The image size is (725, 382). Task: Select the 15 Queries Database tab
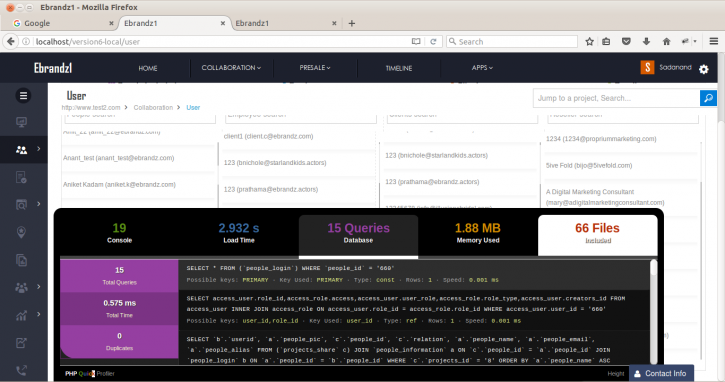tap(358, 235)
